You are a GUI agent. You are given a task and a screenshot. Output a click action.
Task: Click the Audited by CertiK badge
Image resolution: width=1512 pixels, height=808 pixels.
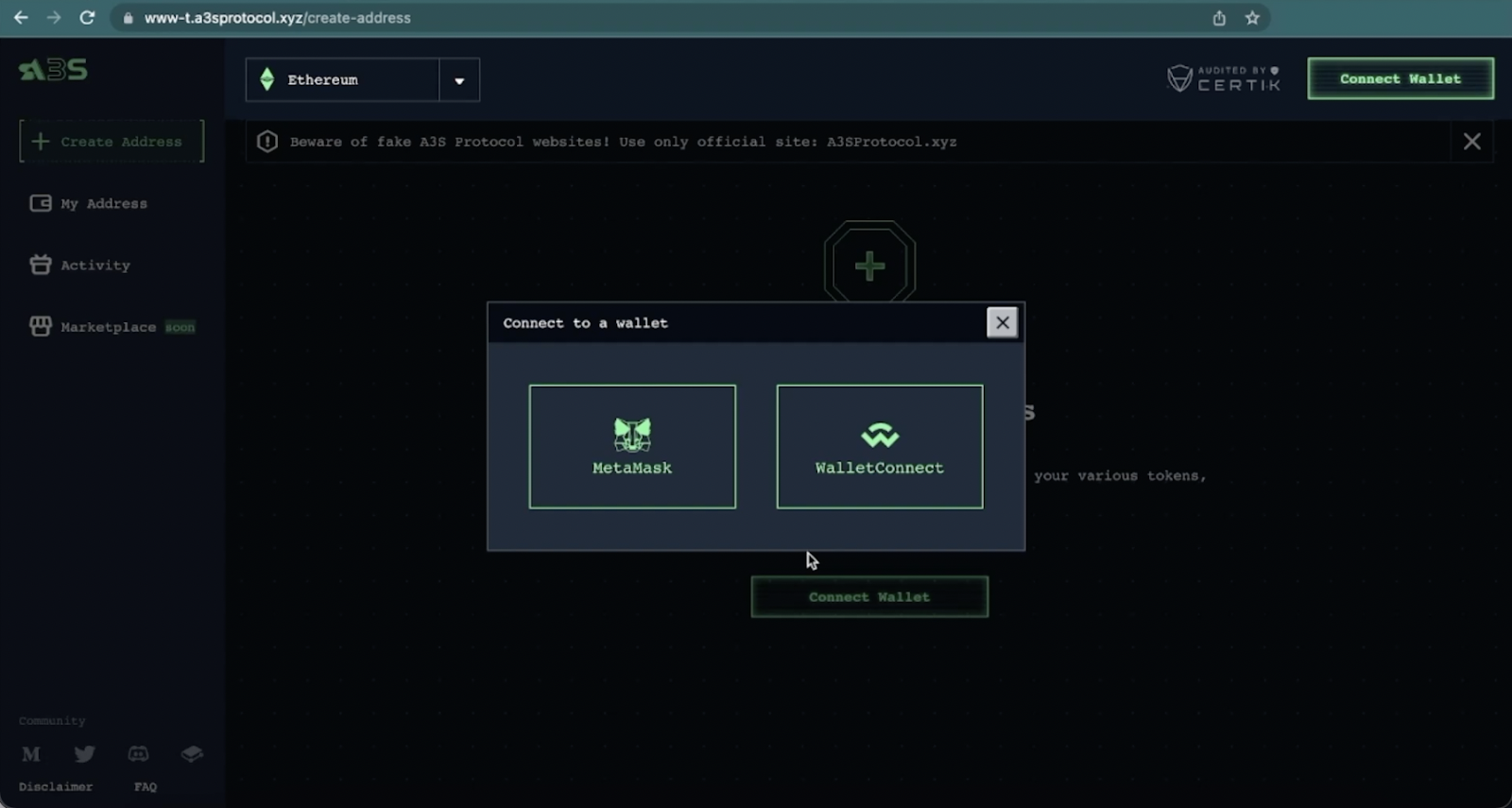[1225, 78]
